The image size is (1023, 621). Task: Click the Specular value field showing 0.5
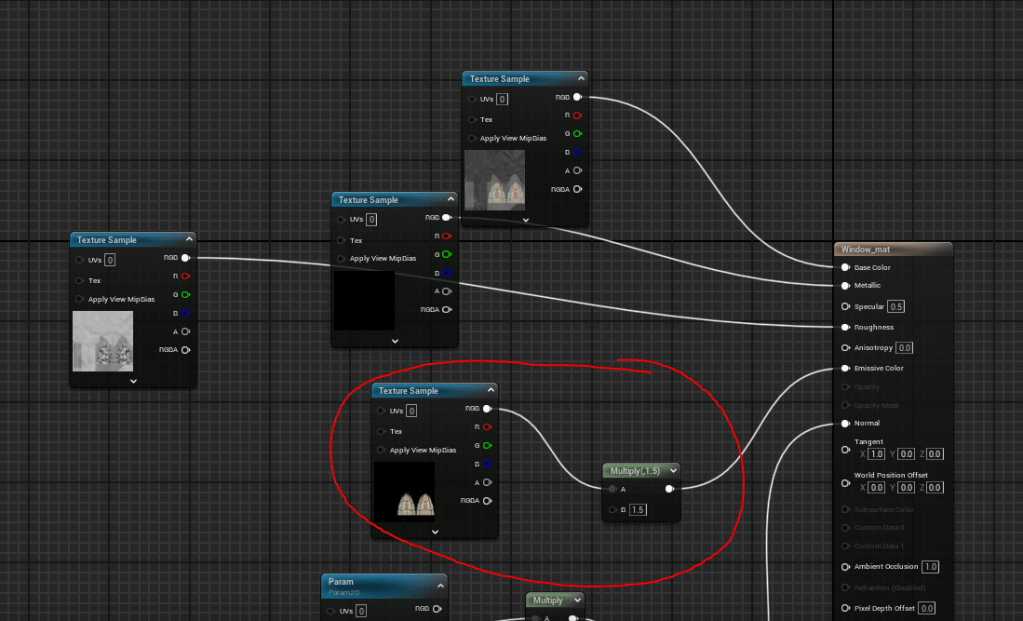tap(896, 307)
